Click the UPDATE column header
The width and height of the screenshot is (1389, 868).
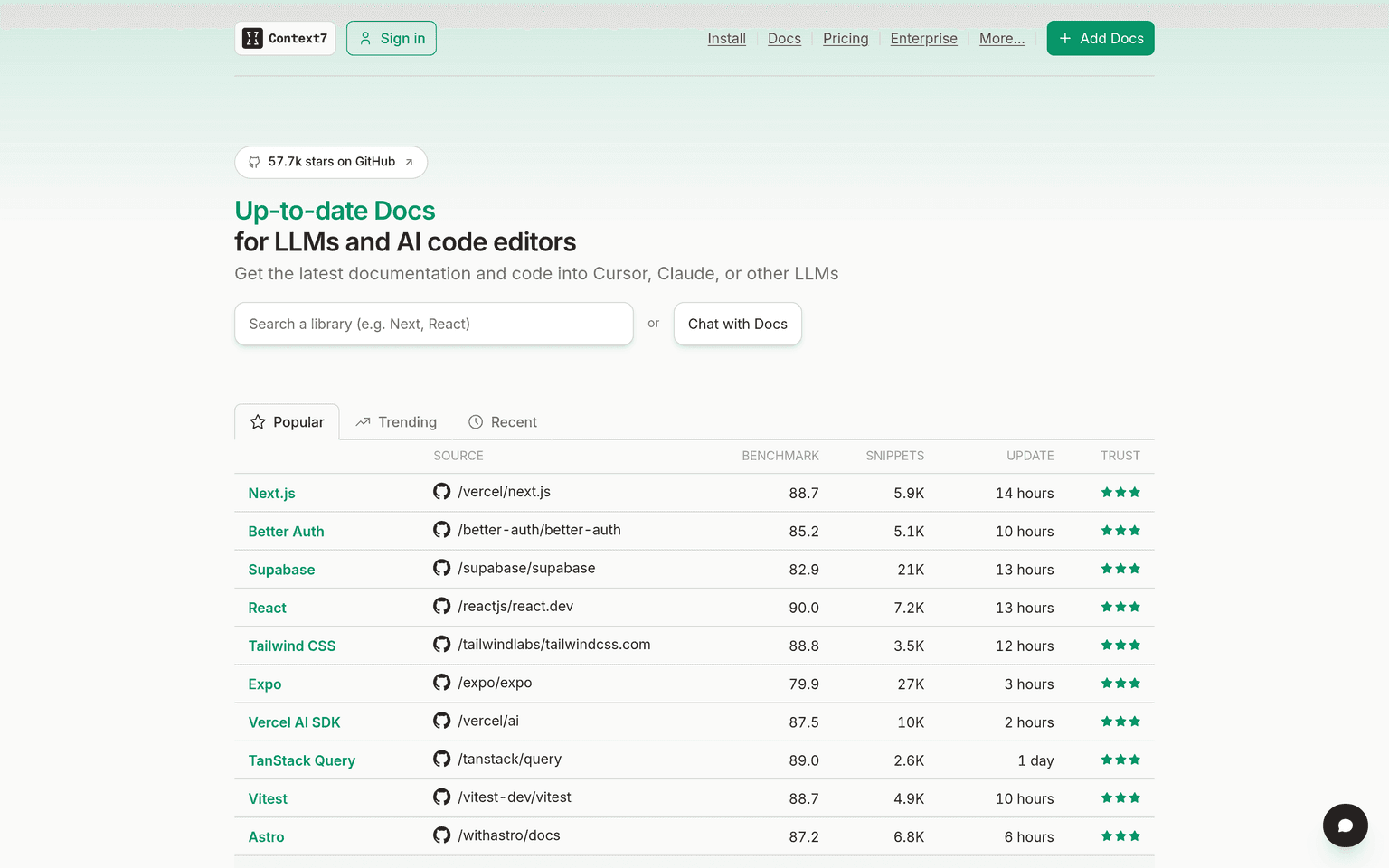[1030, 456]
